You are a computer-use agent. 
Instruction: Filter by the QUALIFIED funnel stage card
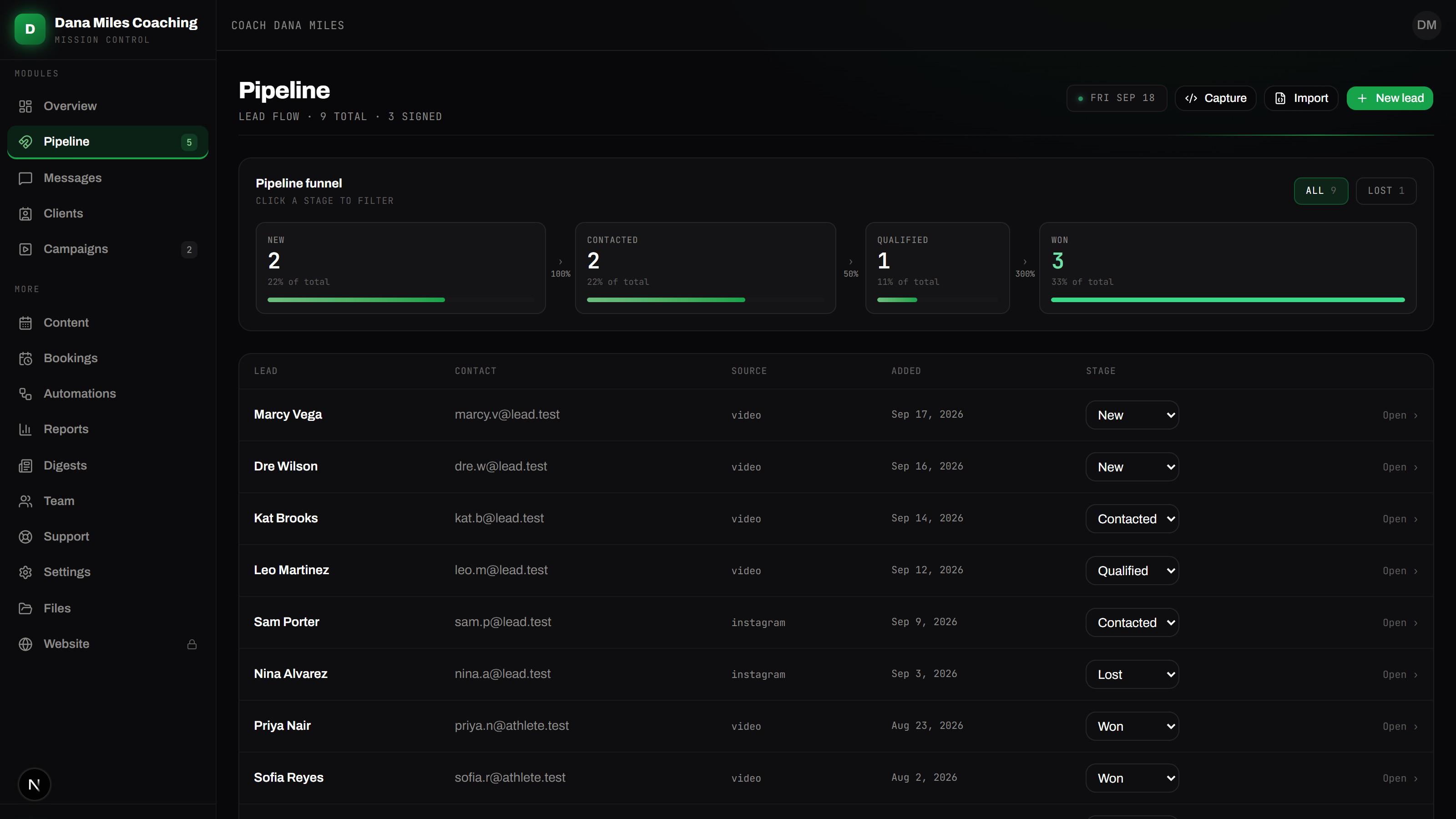click(x=937, y=268)
